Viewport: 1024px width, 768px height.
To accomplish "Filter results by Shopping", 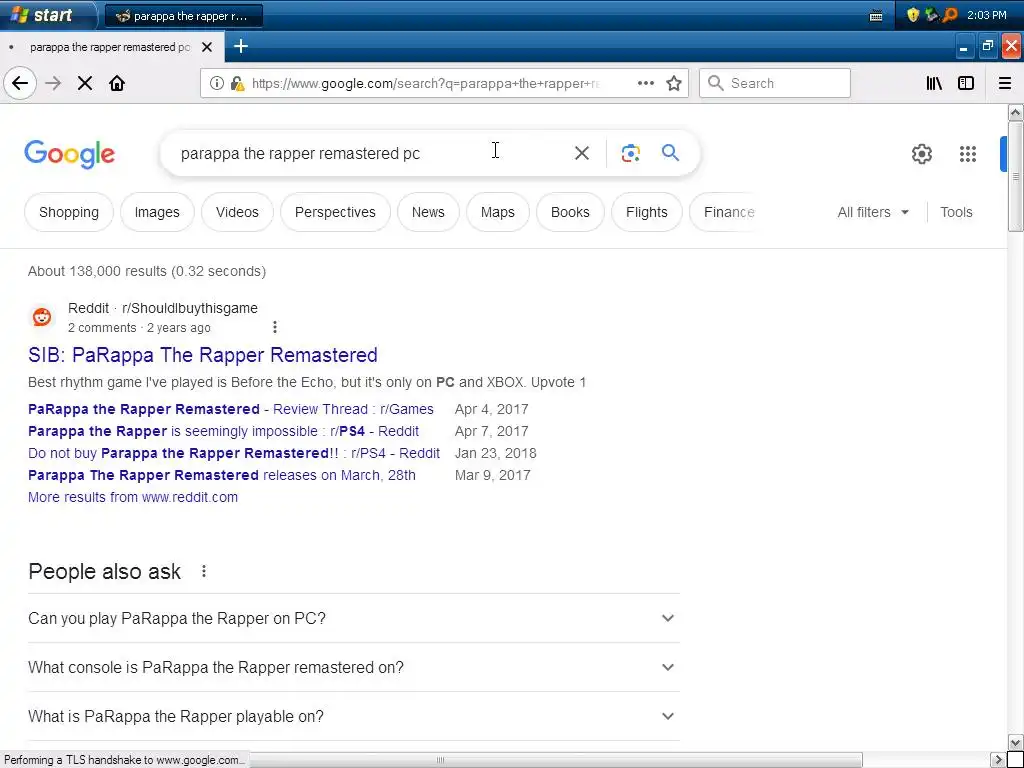I will pyautogui.click(x=69, y=212).
